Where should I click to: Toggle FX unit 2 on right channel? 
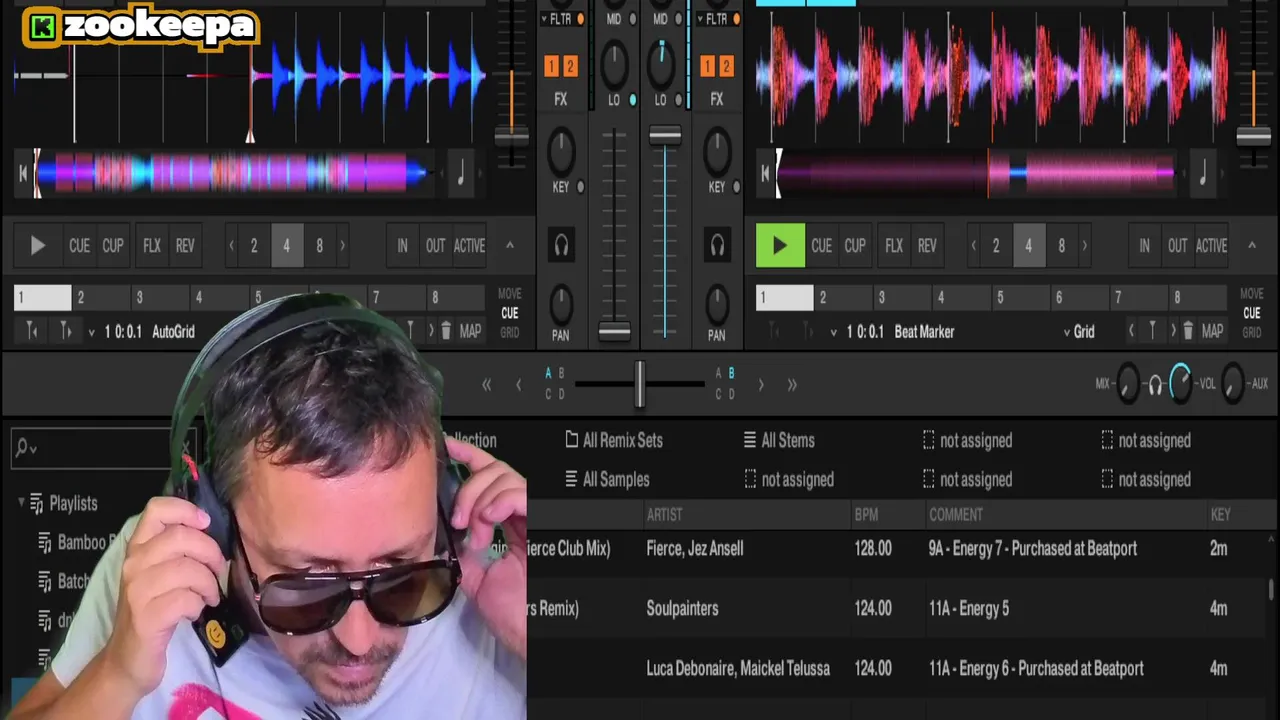click(726, 67)
